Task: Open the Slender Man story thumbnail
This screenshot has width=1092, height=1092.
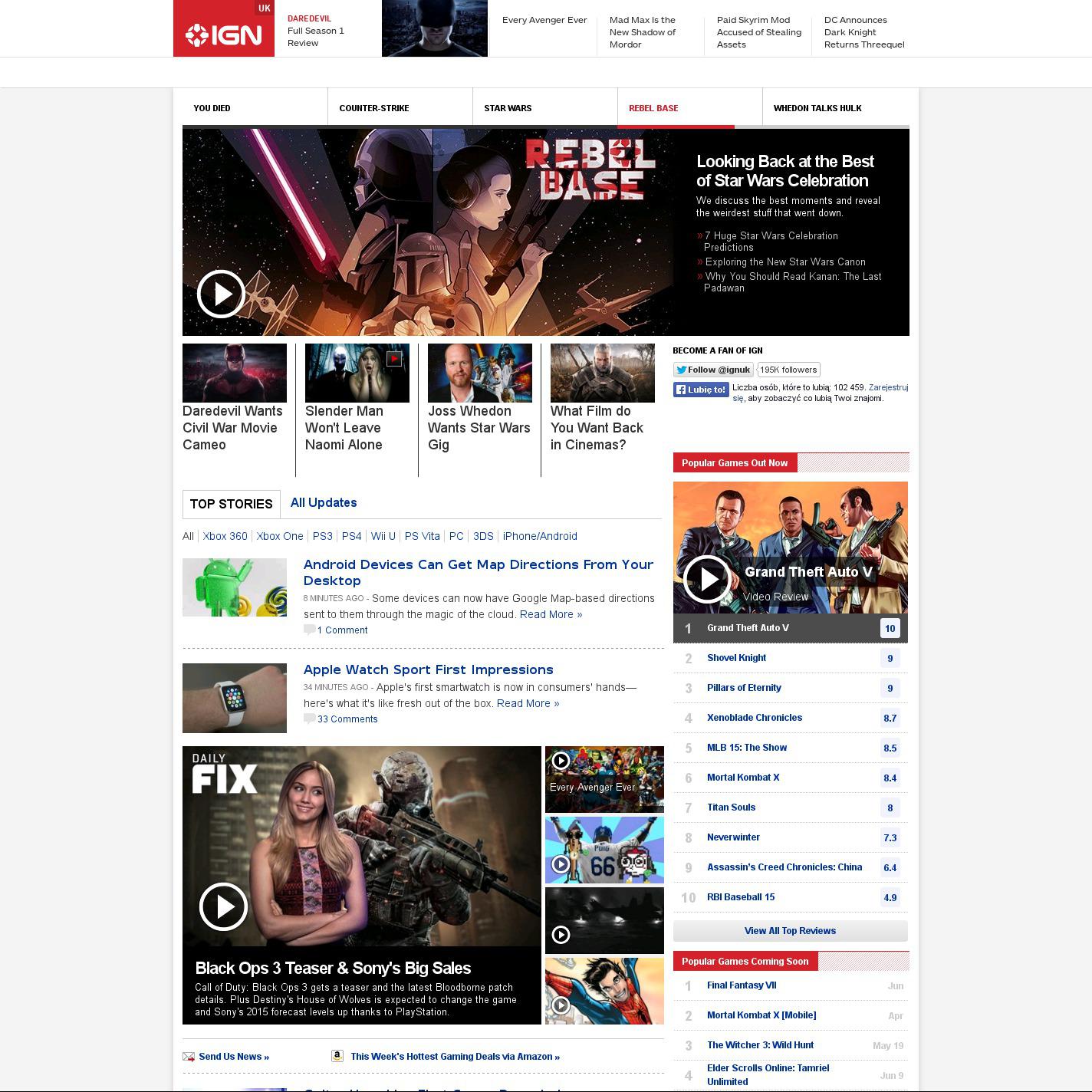Action: click(357, 373)
